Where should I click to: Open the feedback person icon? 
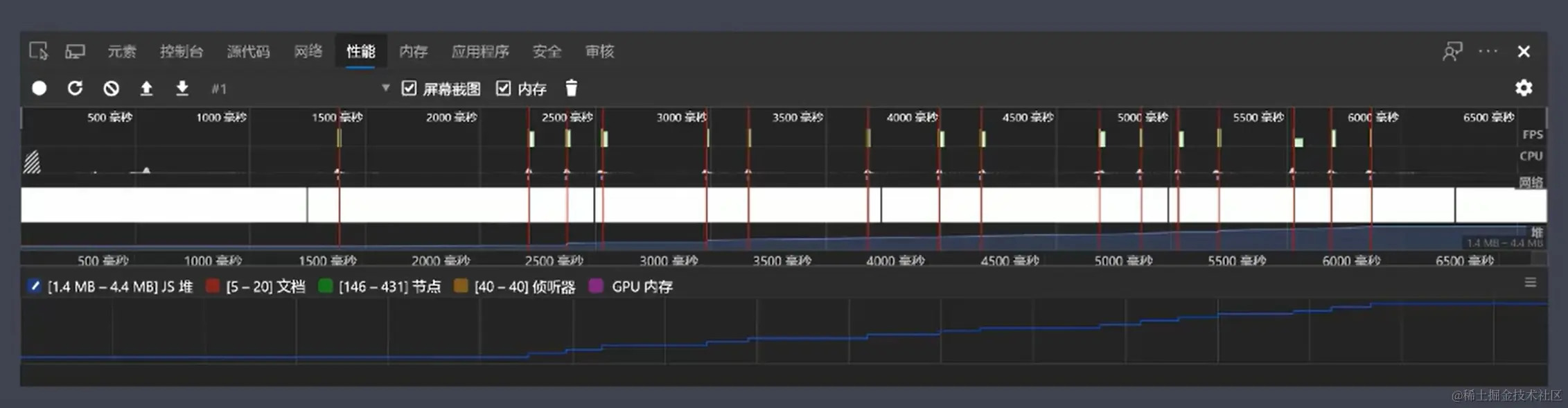point(1452,51)
